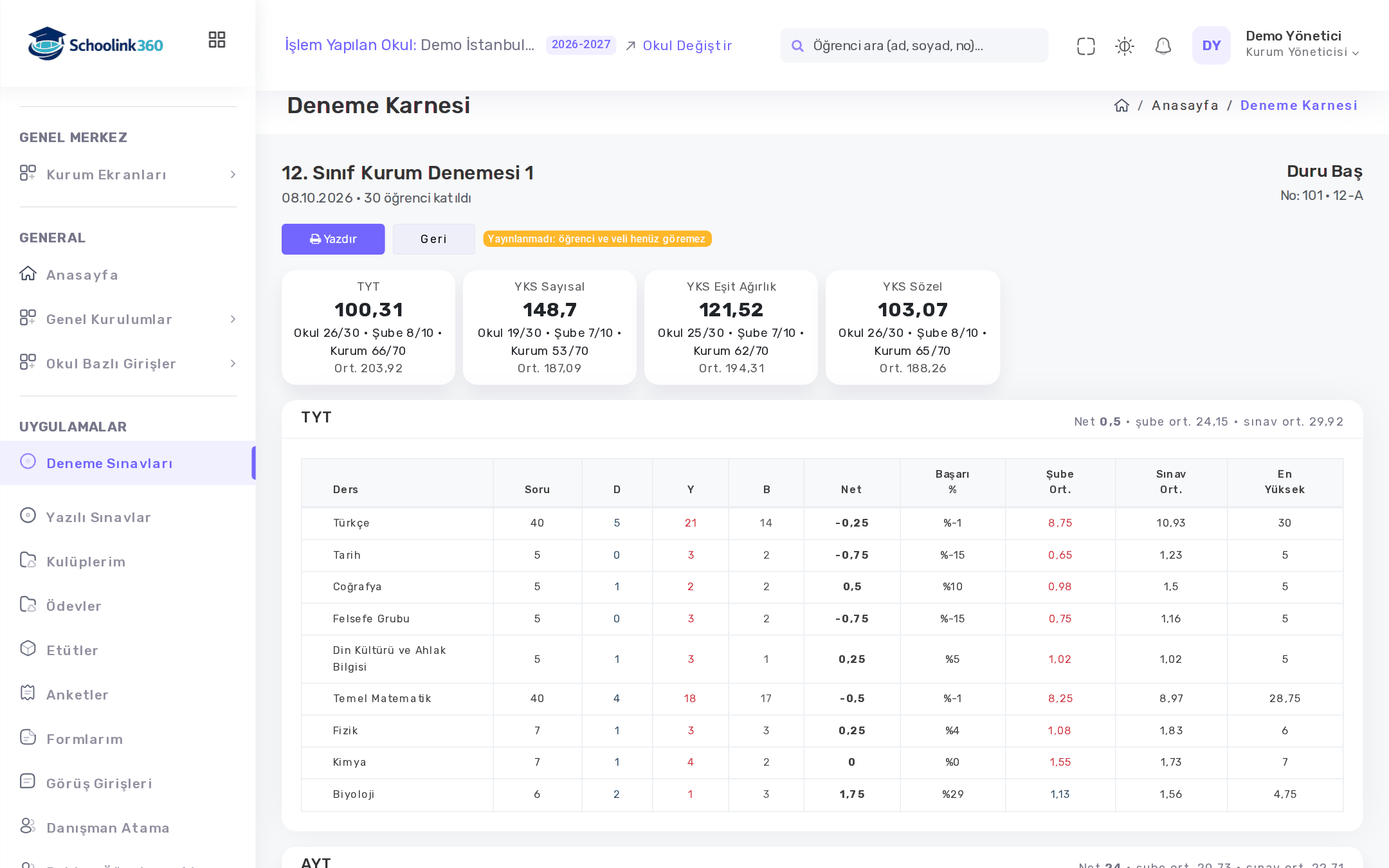Click the Anasayfa breadcrumb link

tap(1185, 105)
